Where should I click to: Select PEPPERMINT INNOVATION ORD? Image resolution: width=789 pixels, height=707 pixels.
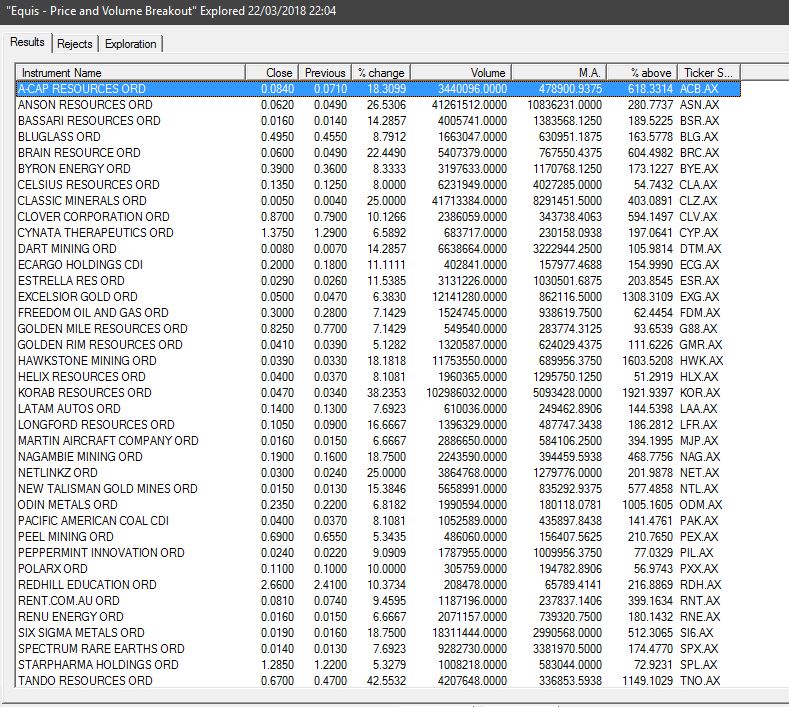tap(378, 553)
